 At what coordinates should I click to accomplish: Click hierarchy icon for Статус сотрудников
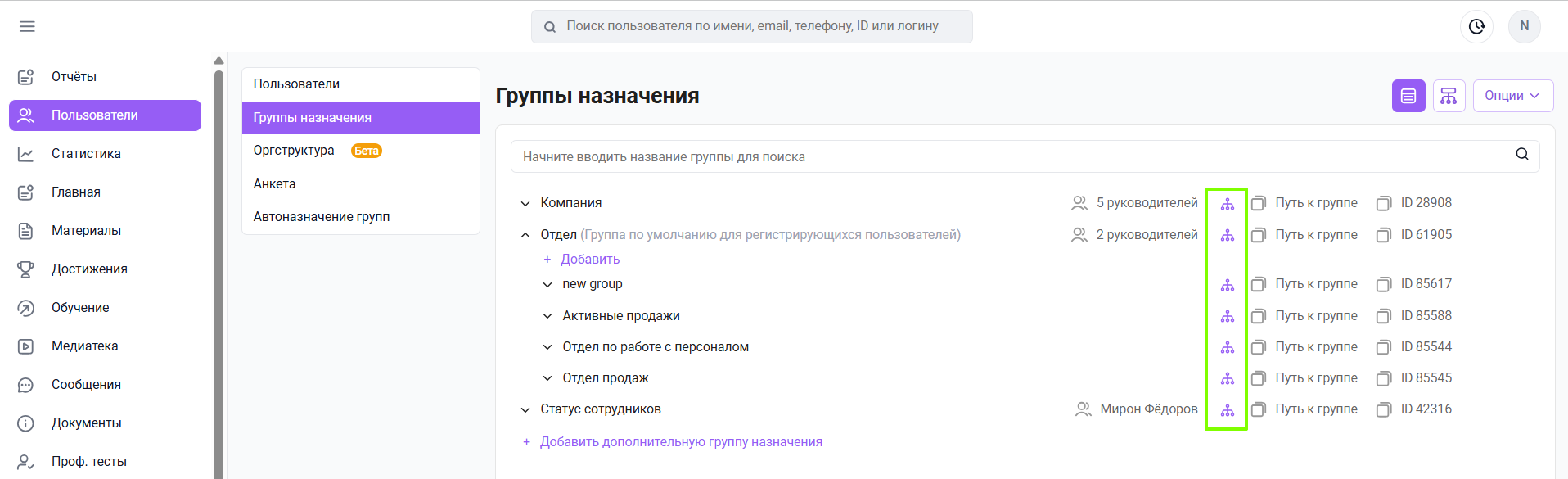1227,409
